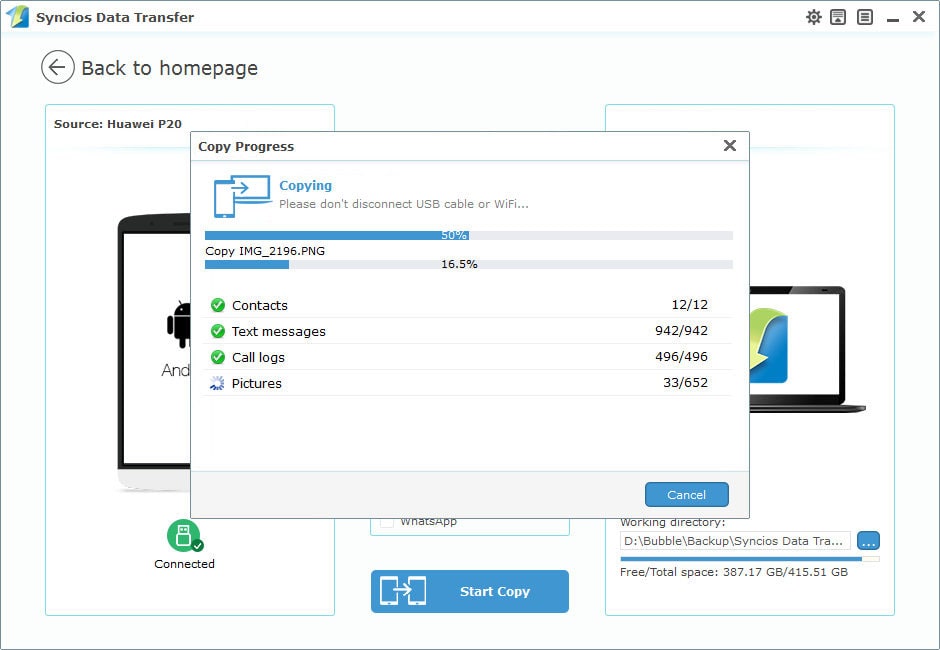Click the blue Copying heading
The image size is (940, 650).
pos(305,185)
